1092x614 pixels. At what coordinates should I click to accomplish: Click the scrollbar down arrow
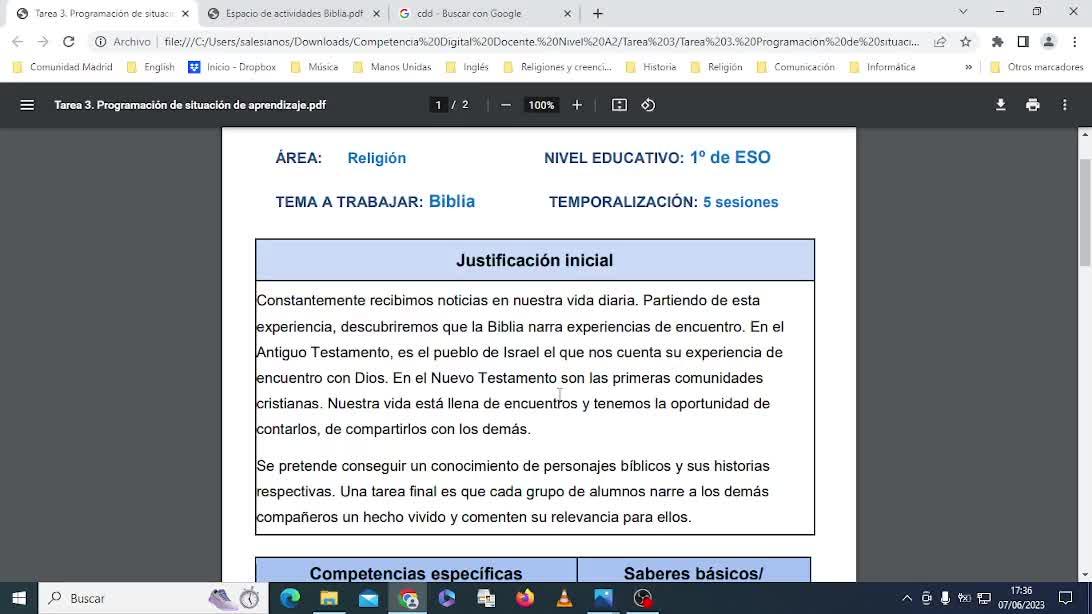pos(1085,575)
